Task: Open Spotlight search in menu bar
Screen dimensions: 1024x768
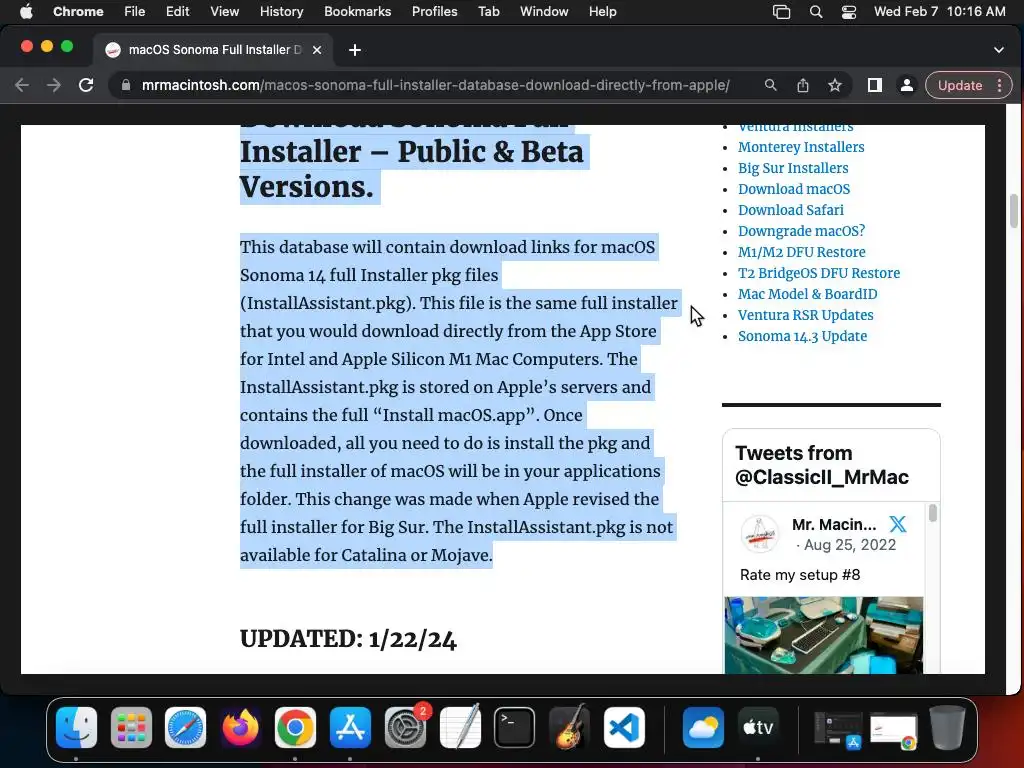Action: [x=816, y=12]
